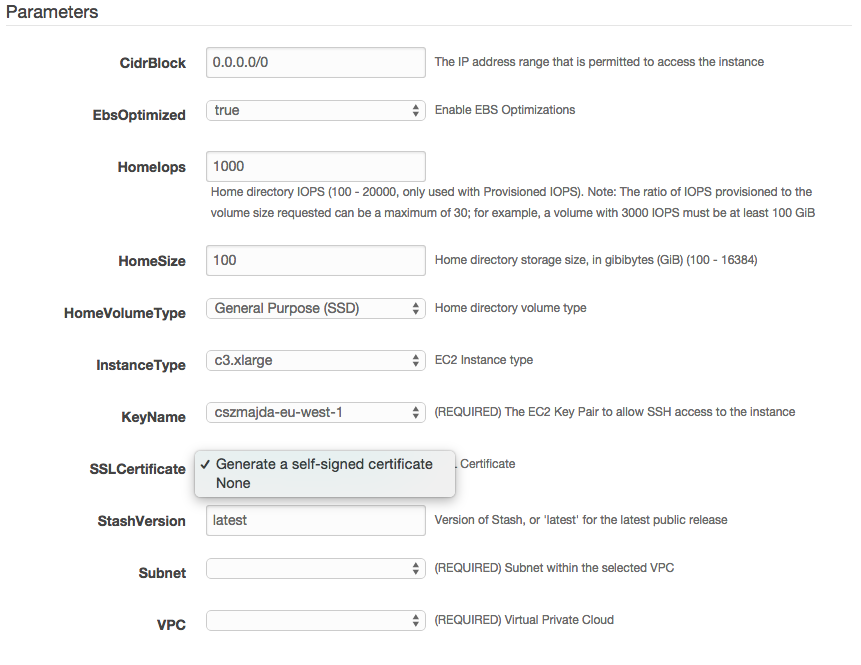861x665 pixels.
Task: Click the HomeVolumeType label
Action: (x=125, y=313)
